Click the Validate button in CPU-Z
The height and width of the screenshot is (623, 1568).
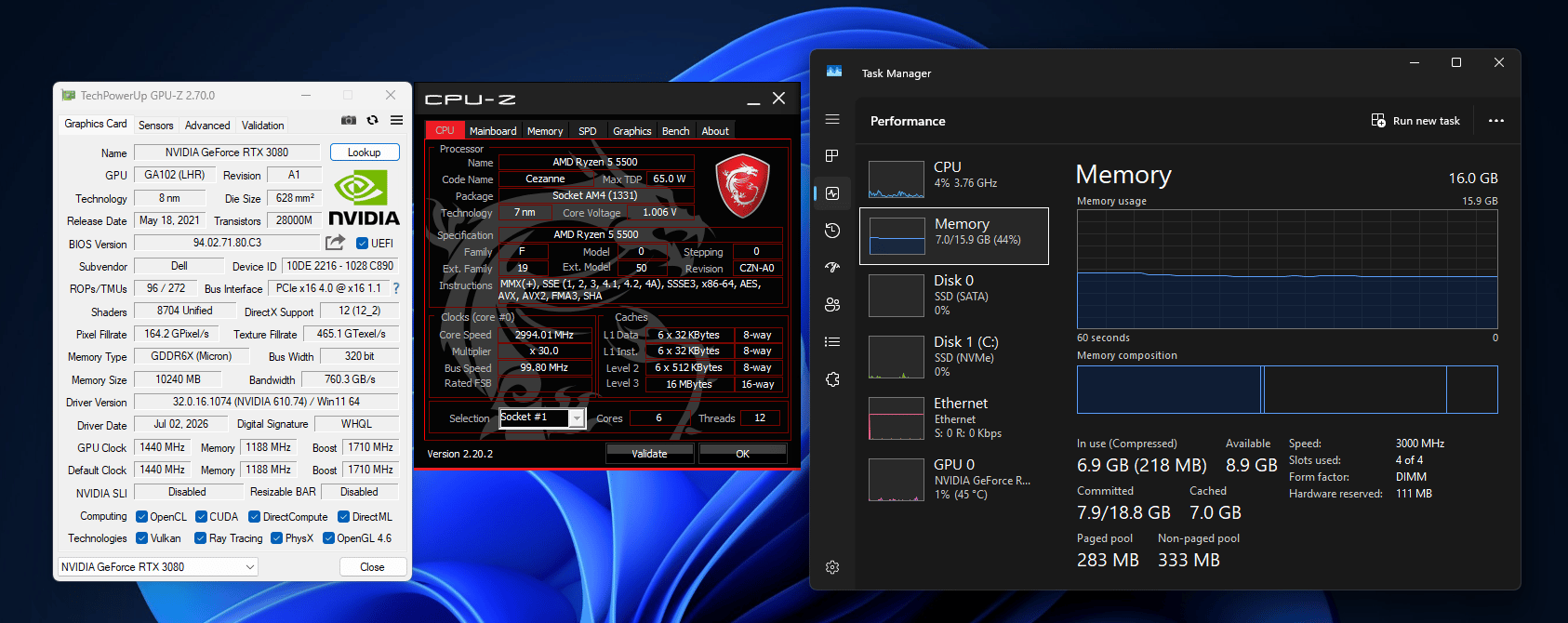pyautogui.click(x=649, y=454)
